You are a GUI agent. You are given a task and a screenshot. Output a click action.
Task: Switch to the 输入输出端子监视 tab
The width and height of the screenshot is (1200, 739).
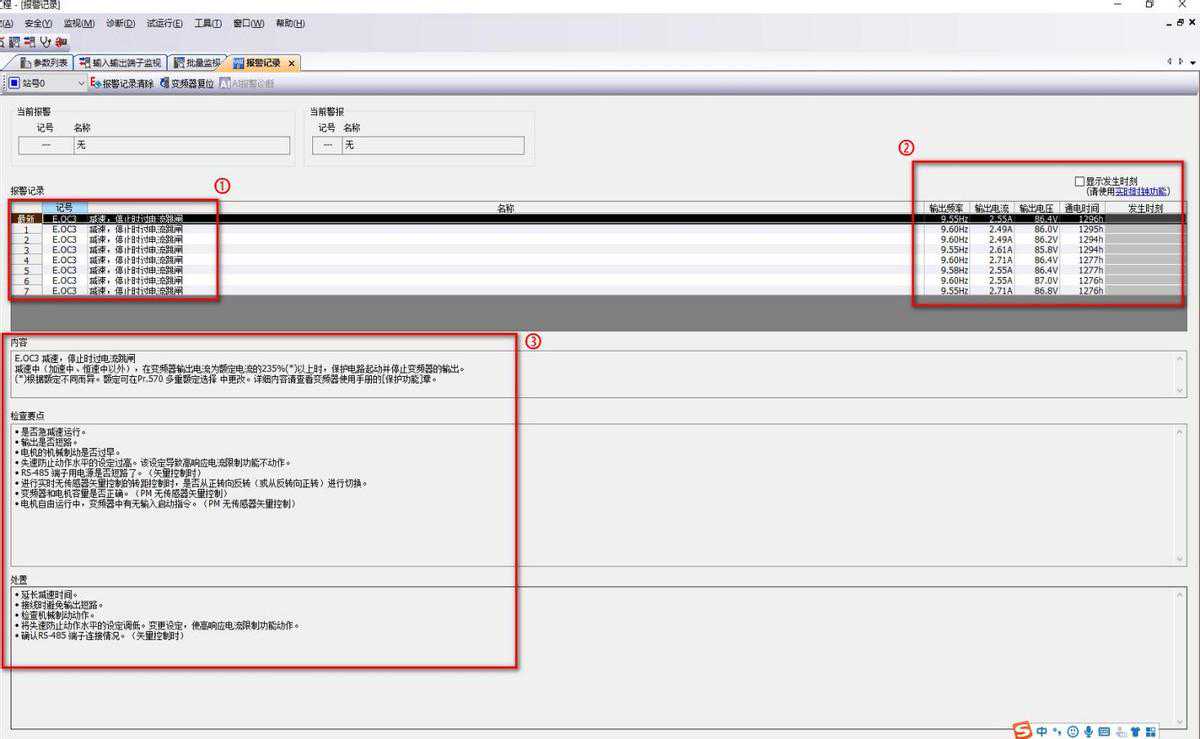click(120, 63)
